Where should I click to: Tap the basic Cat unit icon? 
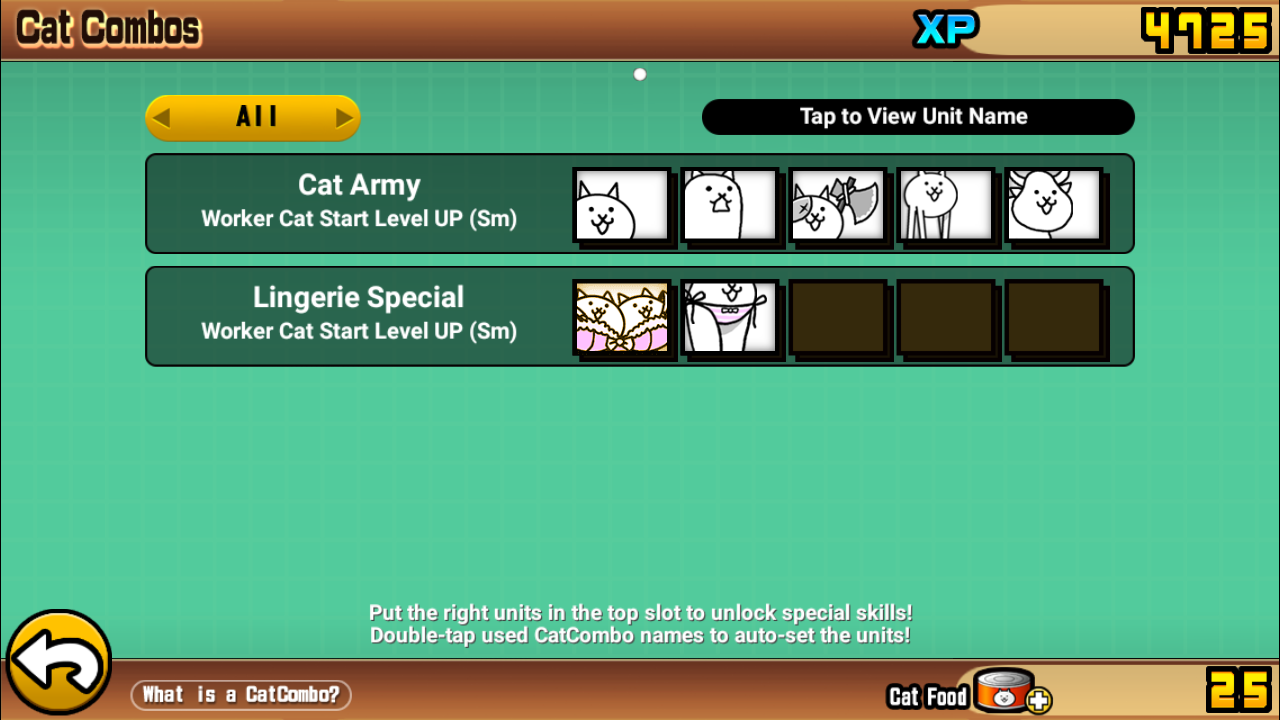point(621,205)
